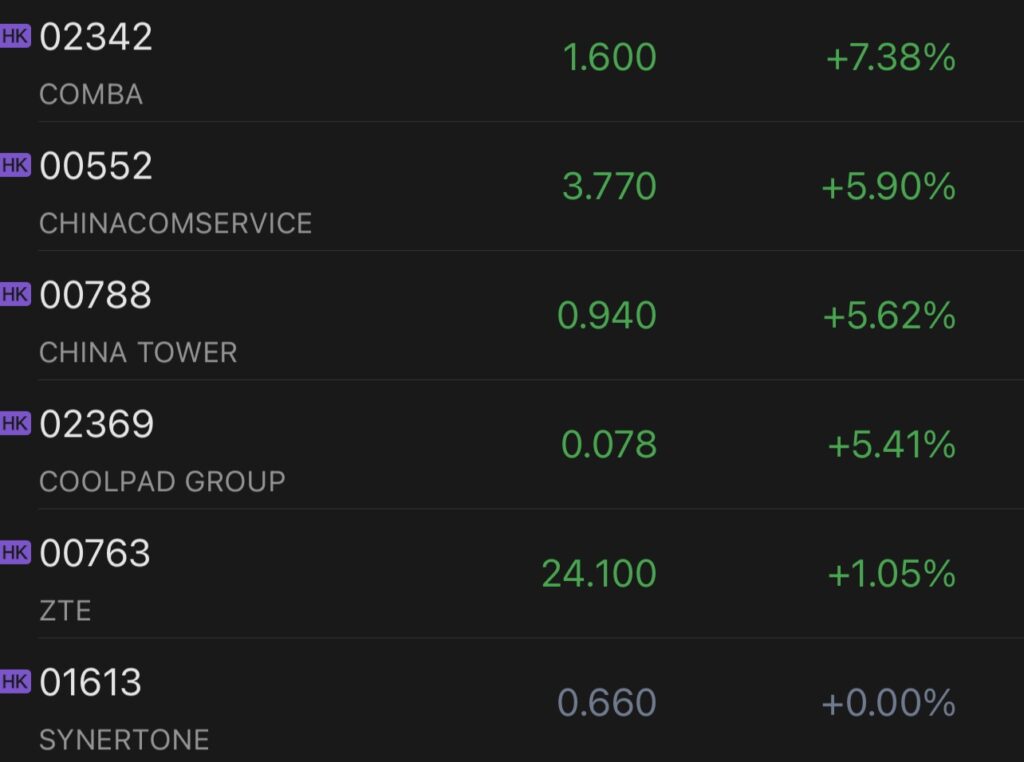Click COMBA's price of 1.600
This screenshot has width=1024, height=762.
[610, 57]
